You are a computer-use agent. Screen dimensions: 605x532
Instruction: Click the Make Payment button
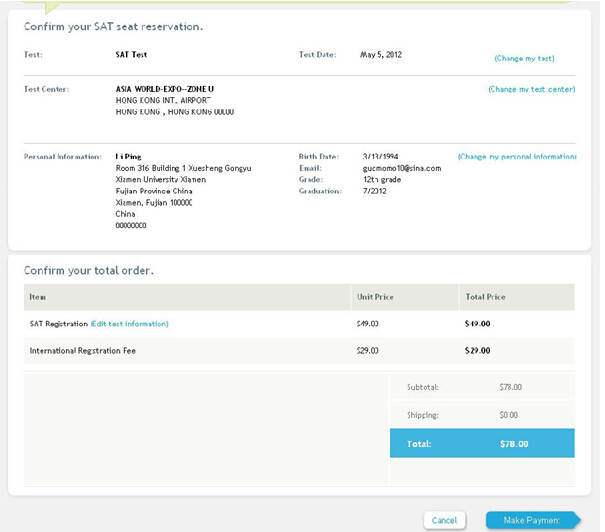click(531, 520)
